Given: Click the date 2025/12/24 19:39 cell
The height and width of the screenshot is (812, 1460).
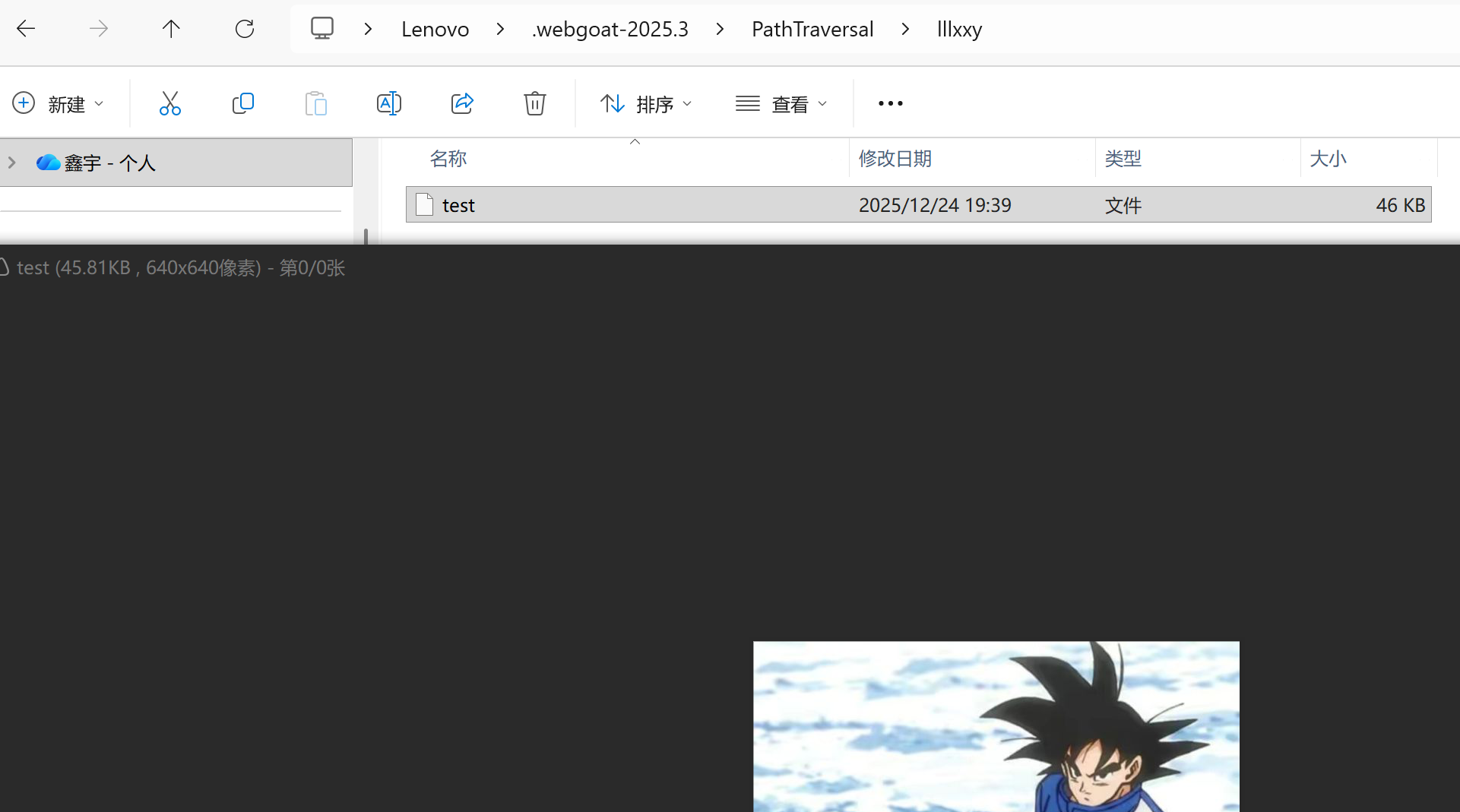Looking at the screenshot, I should click(x=935, y=205).
